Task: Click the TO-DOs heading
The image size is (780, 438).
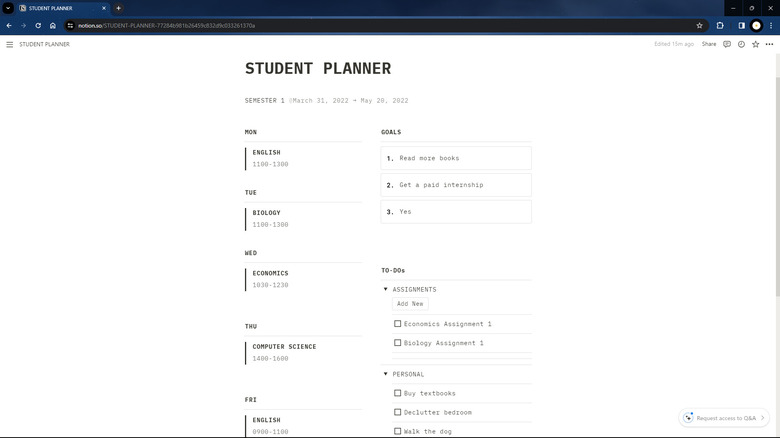Action: pyautogui.click(x=393, y=270)
